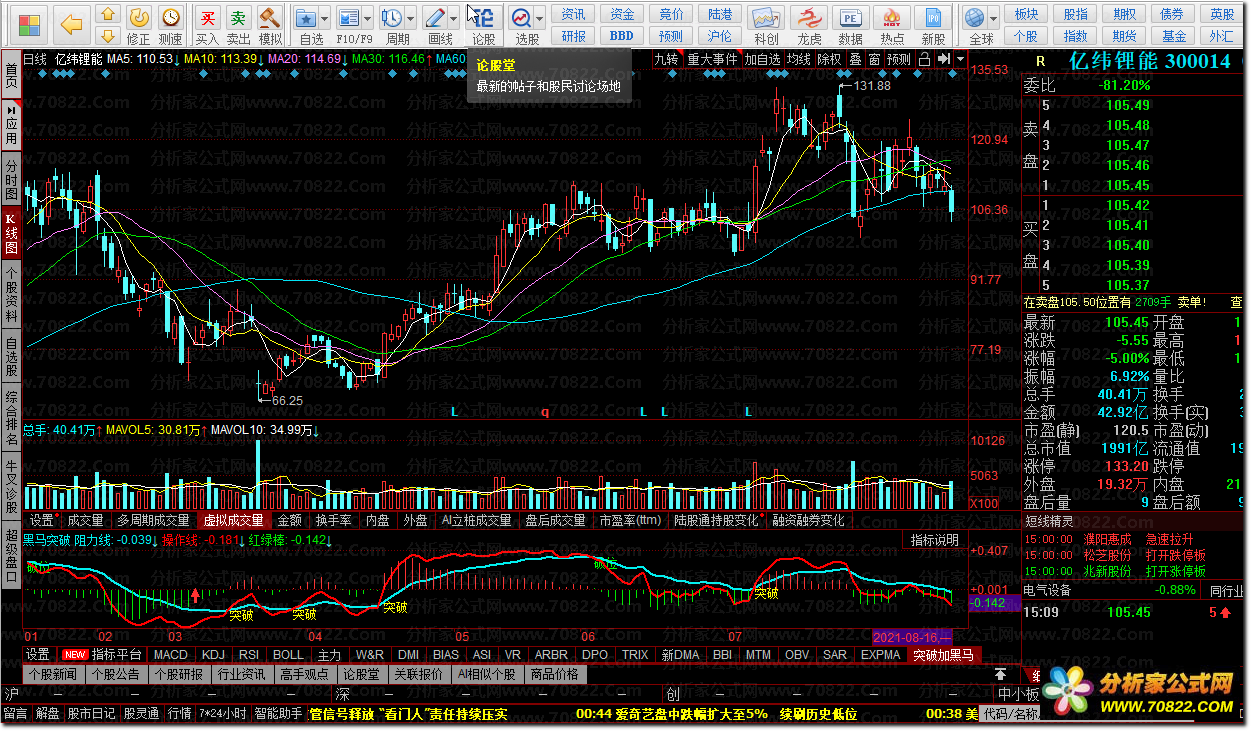
Task: Select the 虚拟成交量 volume tab
Action: (x=234, y=520)
